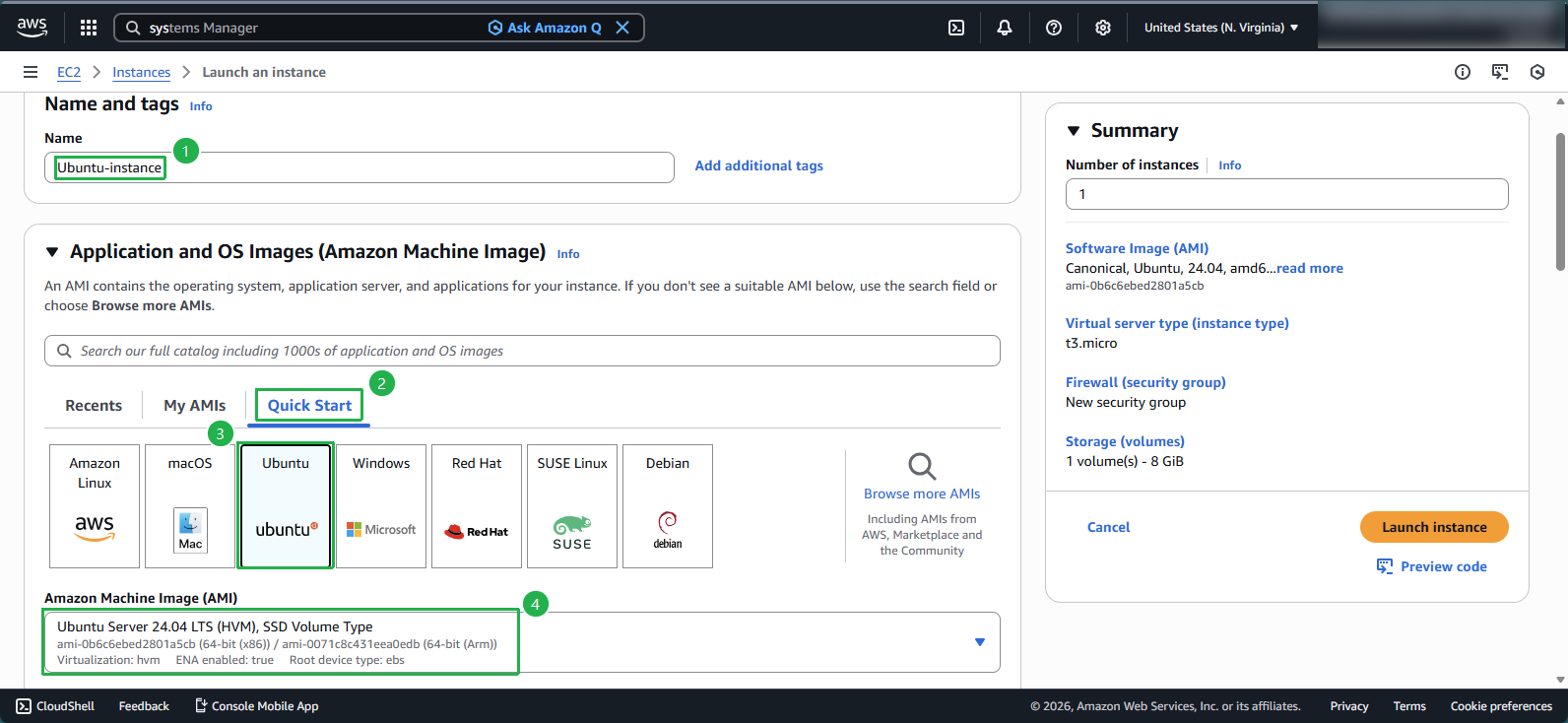Open Cookie preferences in footer
Viewport: 1568px width, 723px height.
click(1501, 706)
